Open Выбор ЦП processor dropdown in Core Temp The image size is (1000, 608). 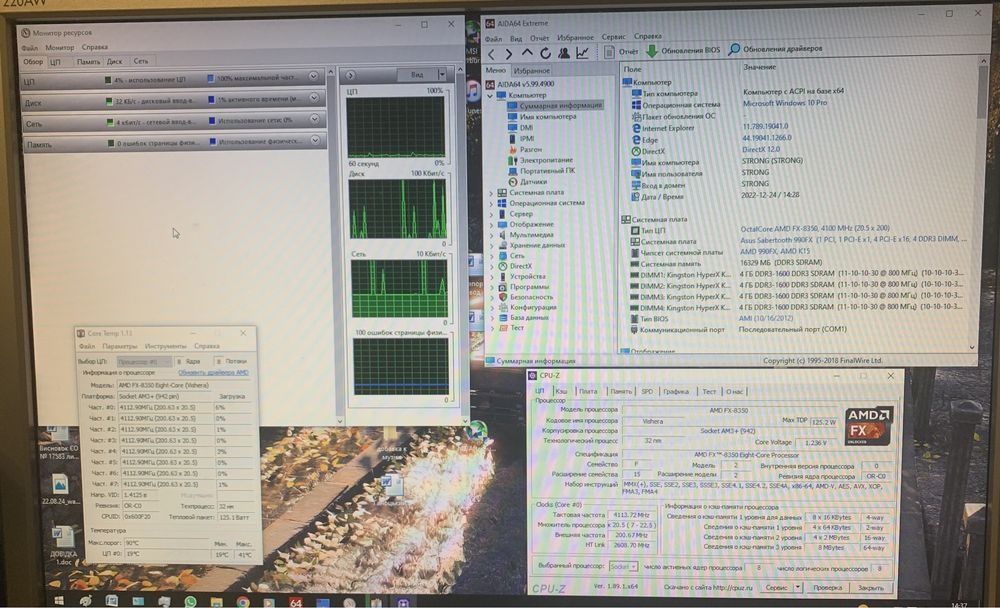click(144, 362)
